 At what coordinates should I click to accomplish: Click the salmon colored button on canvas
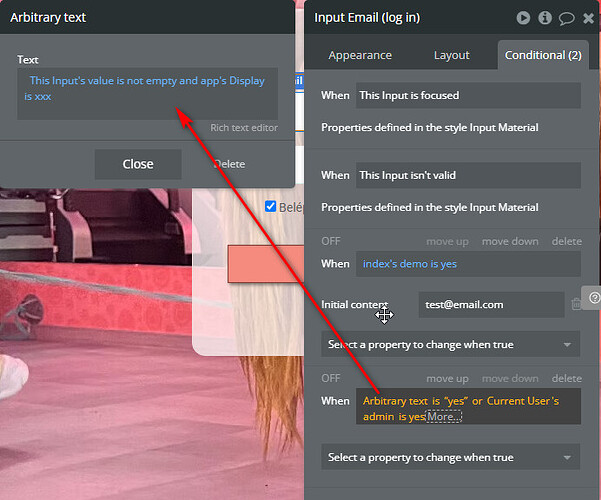(266, 264)
